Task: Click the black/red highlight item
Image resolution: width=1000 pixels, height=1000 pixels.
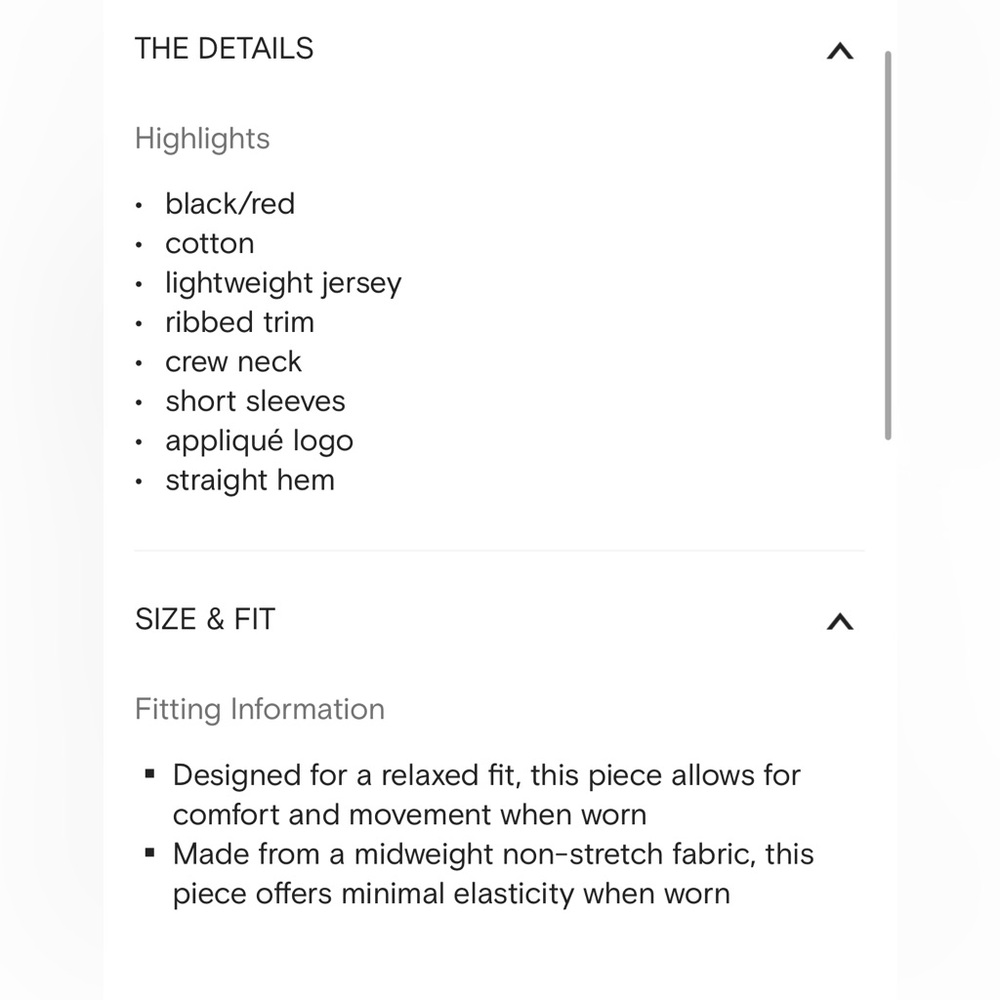Action: [230, 204]
